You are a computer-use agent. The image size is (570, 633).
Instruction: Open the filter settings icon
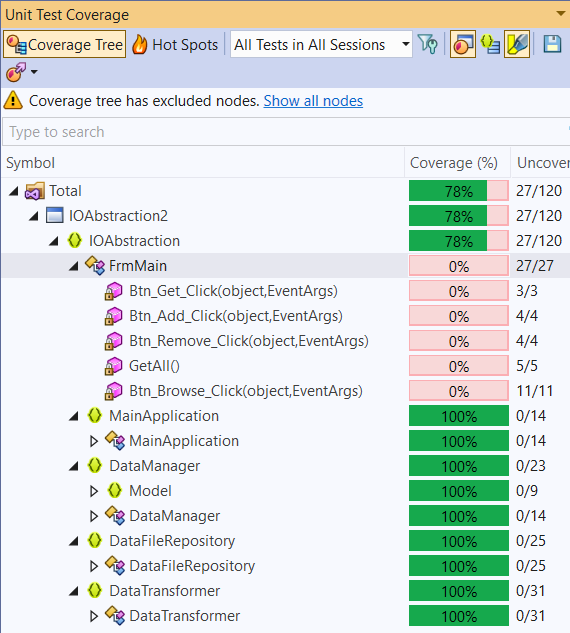pyautogui.click(x=428, y=44)
